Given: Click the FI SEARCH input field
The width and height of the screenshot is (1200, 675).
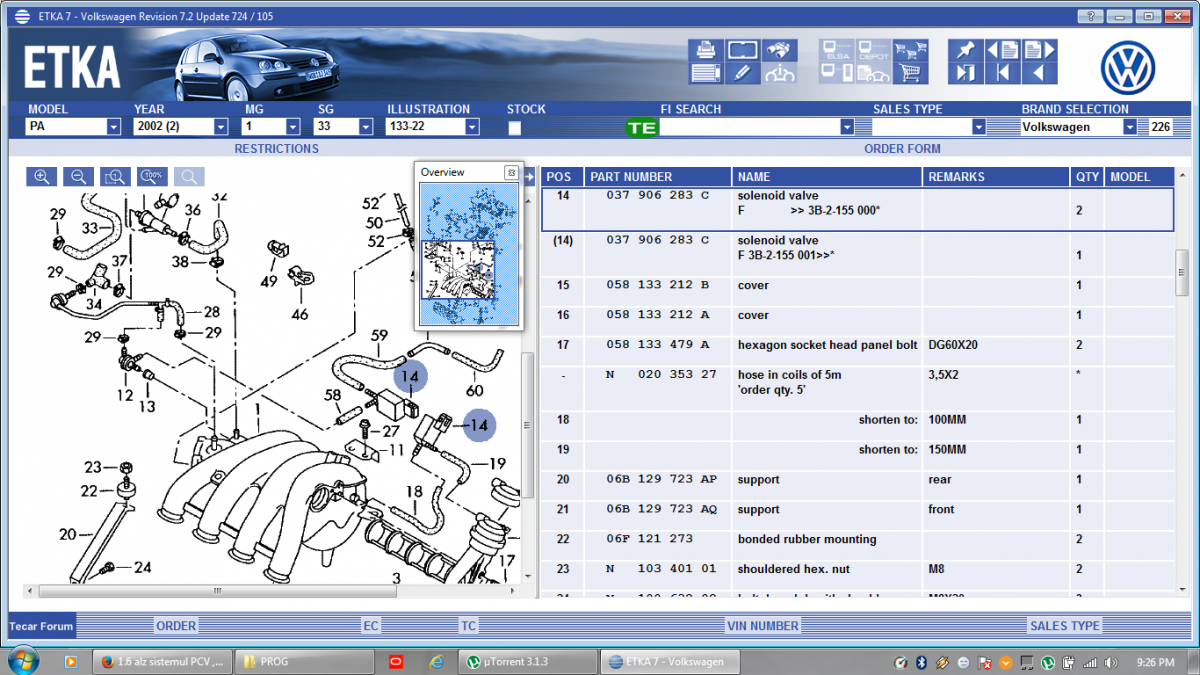Looking at the screenshot, I should pos(749,127).
